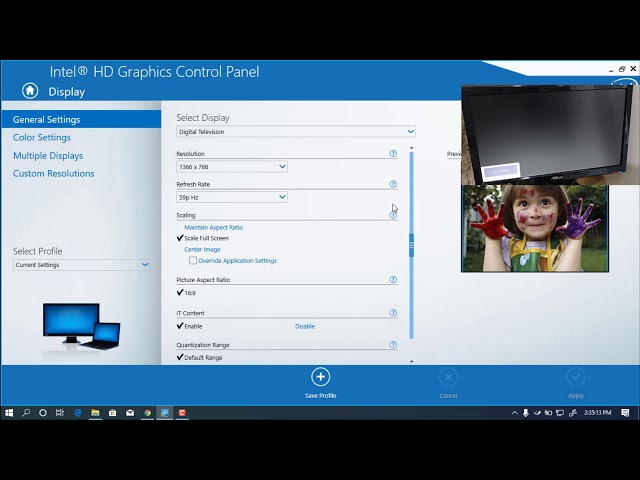Click the Home icon beside Display

[x=30, y=91]
